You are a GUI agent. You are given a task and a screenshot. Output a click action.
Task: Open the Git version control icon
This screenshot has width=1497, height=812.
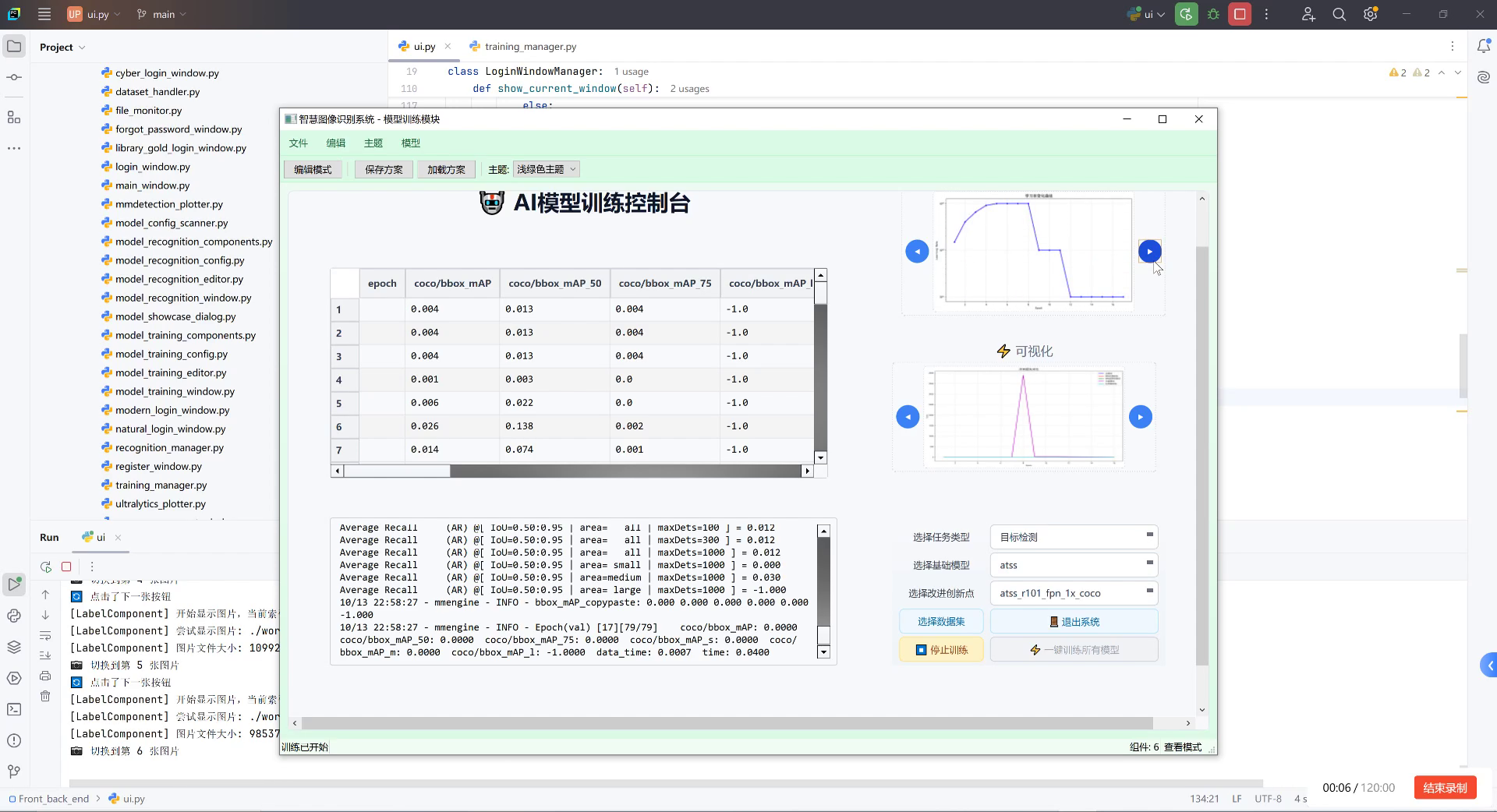tap(14, 771)
